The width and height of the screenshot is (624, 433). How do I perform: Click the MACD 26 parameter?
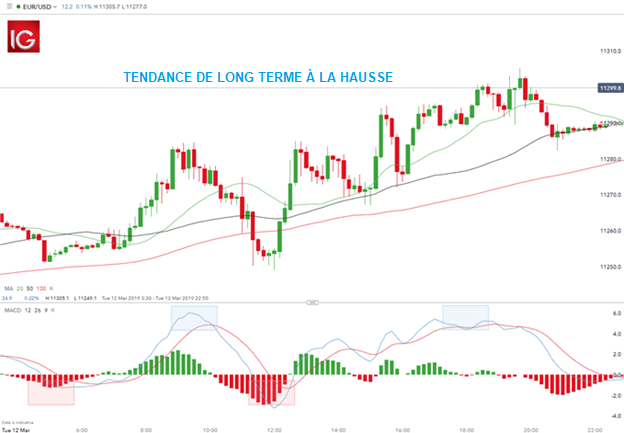37,310
